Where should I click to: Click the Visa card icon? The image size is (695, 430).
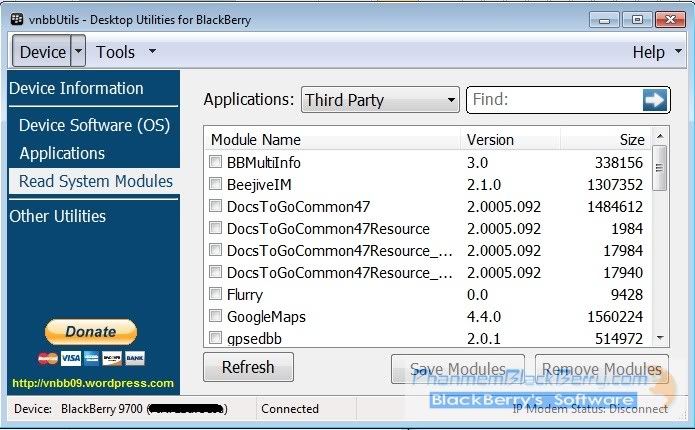pos(71,358)
